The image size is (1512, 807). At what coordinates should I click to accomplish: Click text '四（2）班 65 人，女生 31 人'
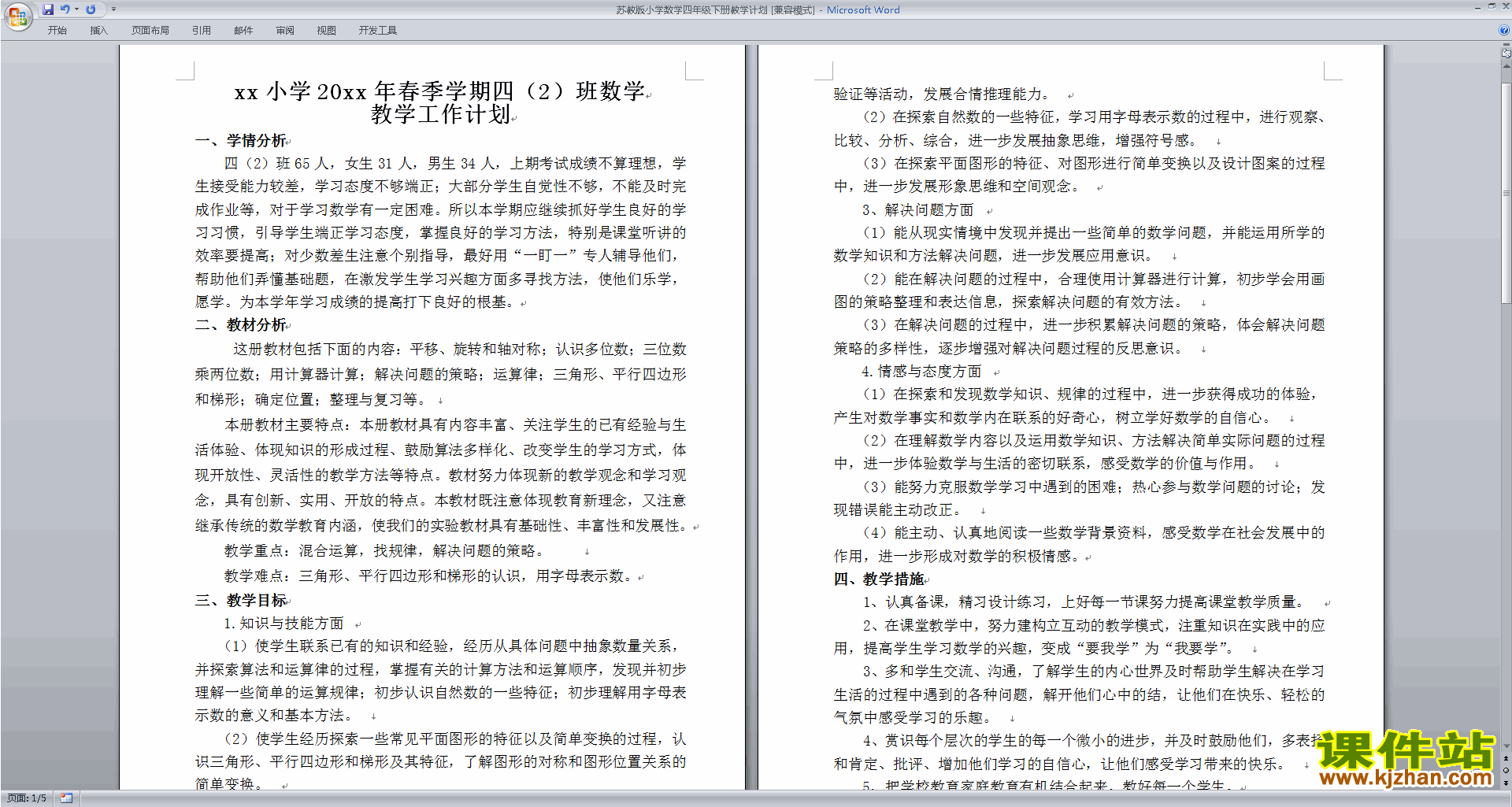(x=320, y=164)
